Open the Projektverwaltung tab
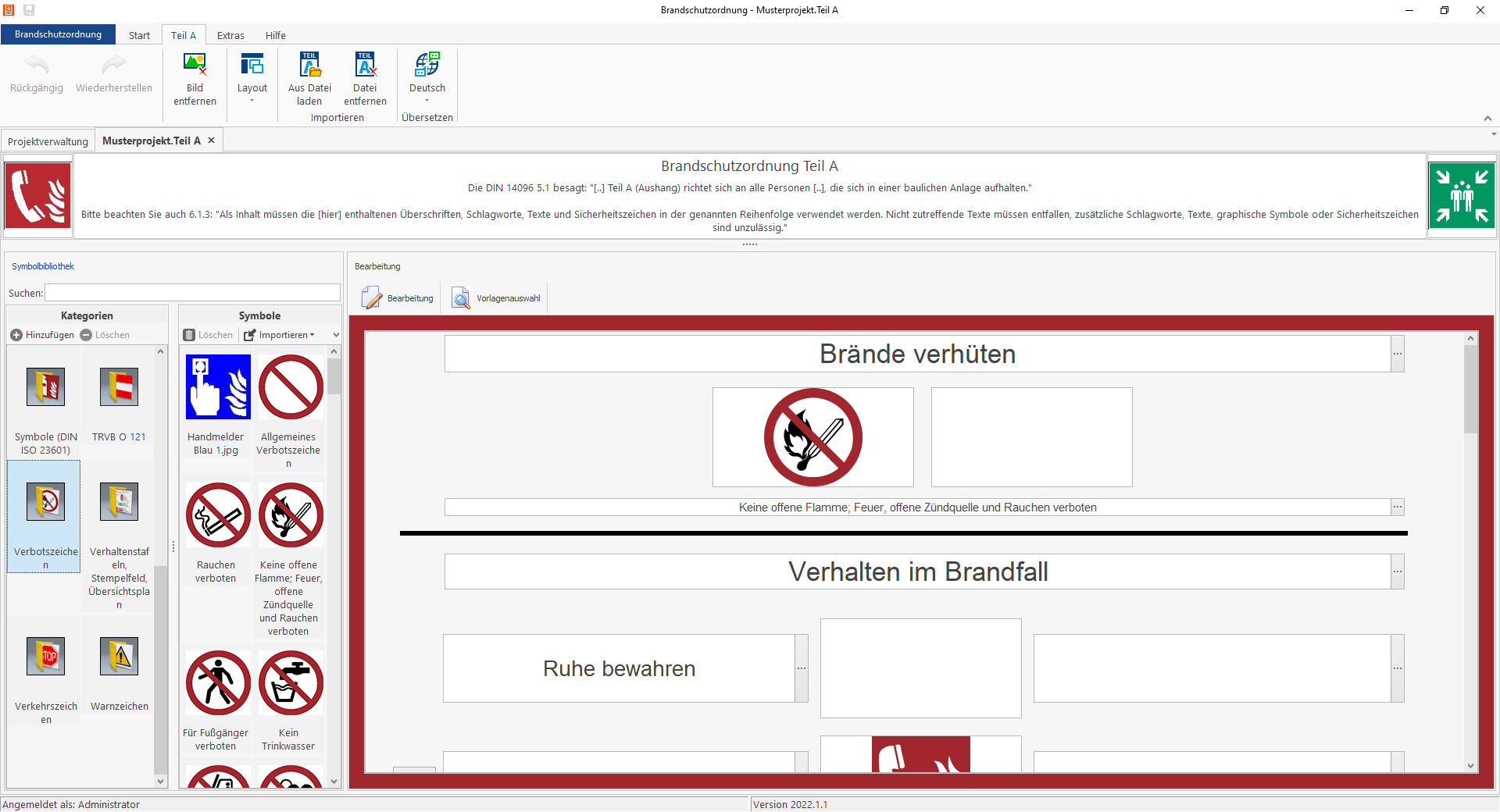Viewport: 1500px width, 812px height. 48,141
